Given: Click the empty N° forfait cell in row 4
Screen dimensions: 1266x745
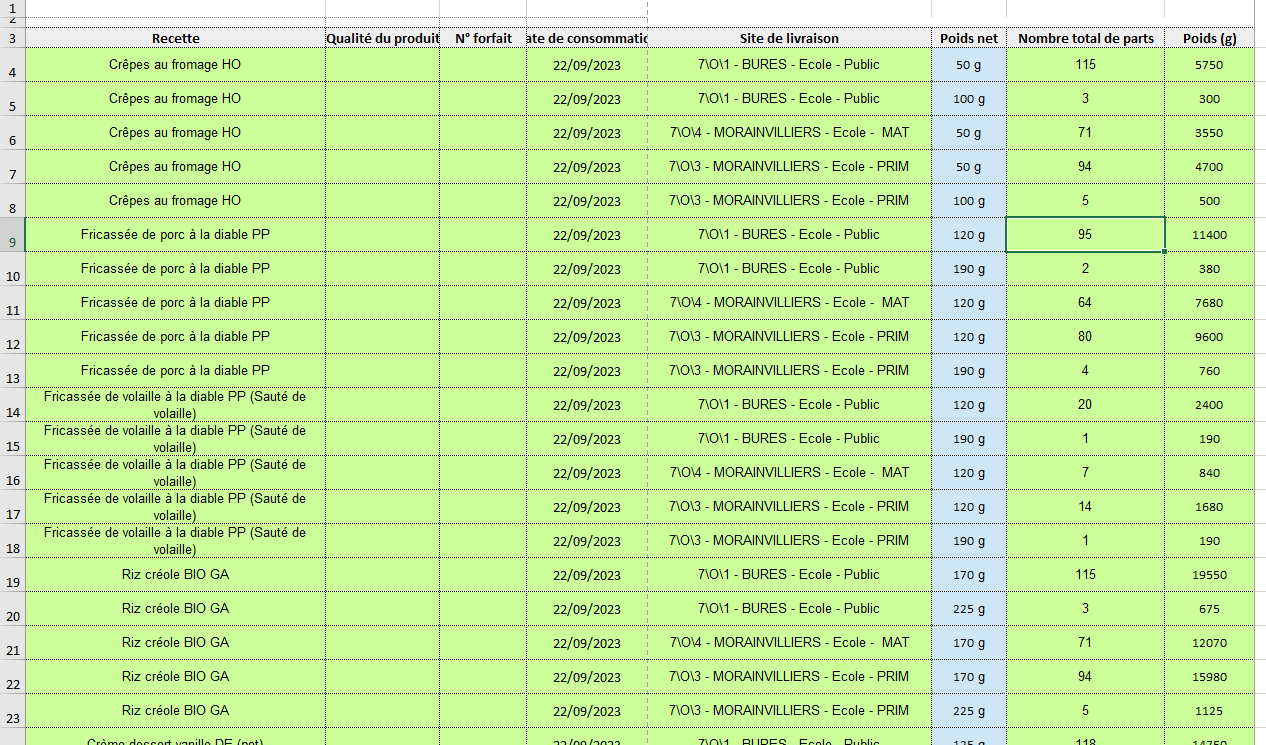Looking at the screenshot, I should (x=483, y=65).
